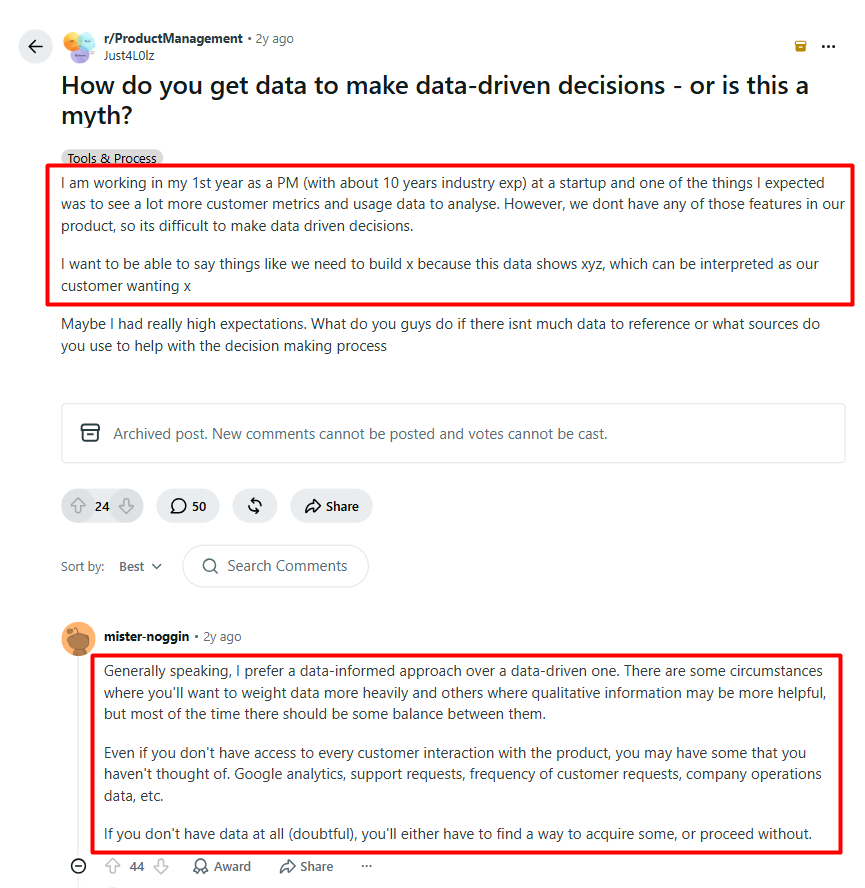Open mister-noggin's avatar
Viewport: 865px width, 888px height.
click(78, 638)
